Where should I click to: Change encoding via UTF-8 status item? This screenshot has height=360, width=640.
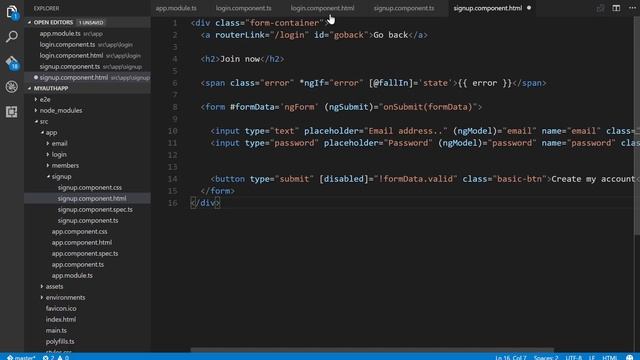point(573,357)
